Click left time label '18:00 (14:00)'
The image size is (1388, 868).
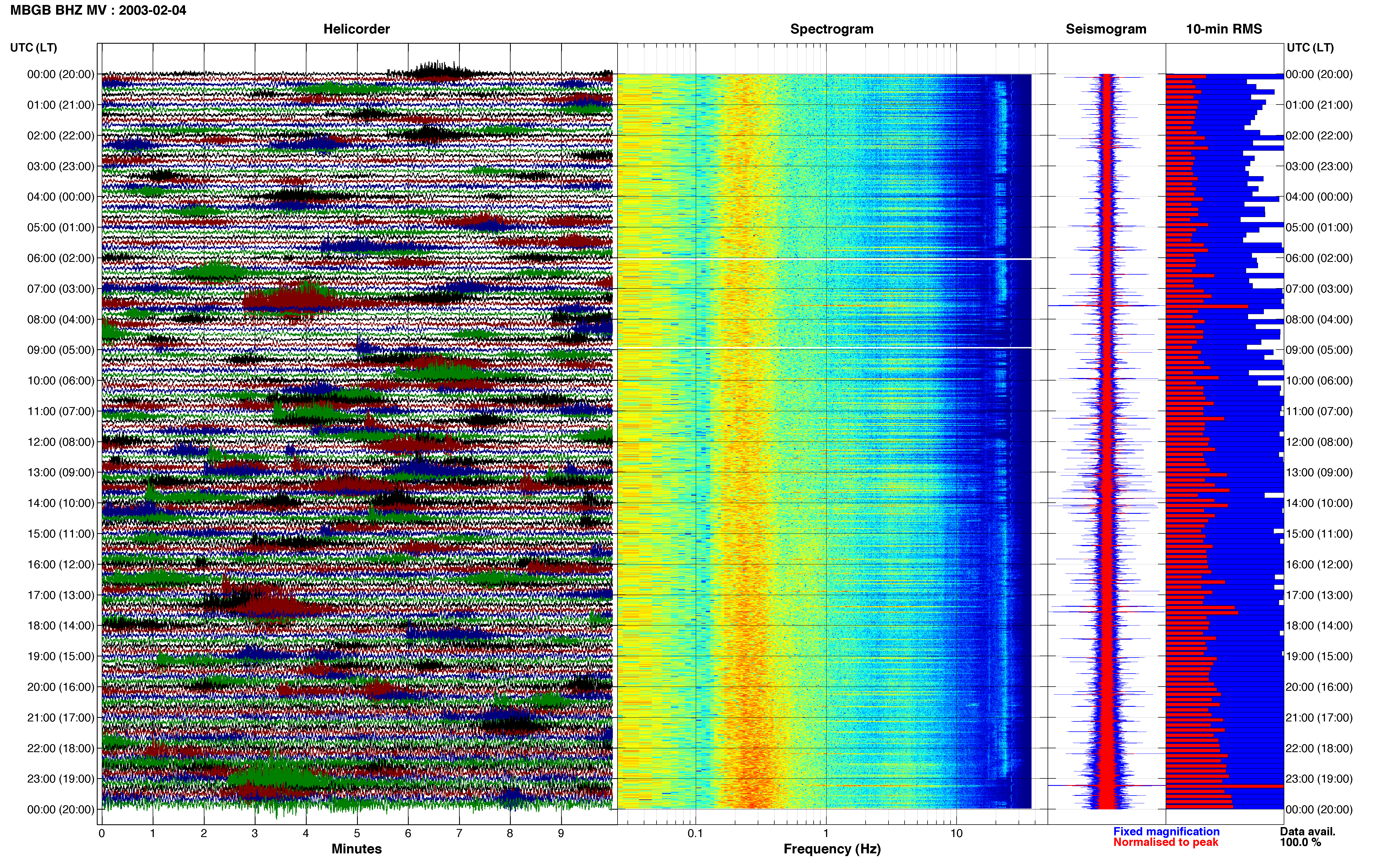(60, 625)
